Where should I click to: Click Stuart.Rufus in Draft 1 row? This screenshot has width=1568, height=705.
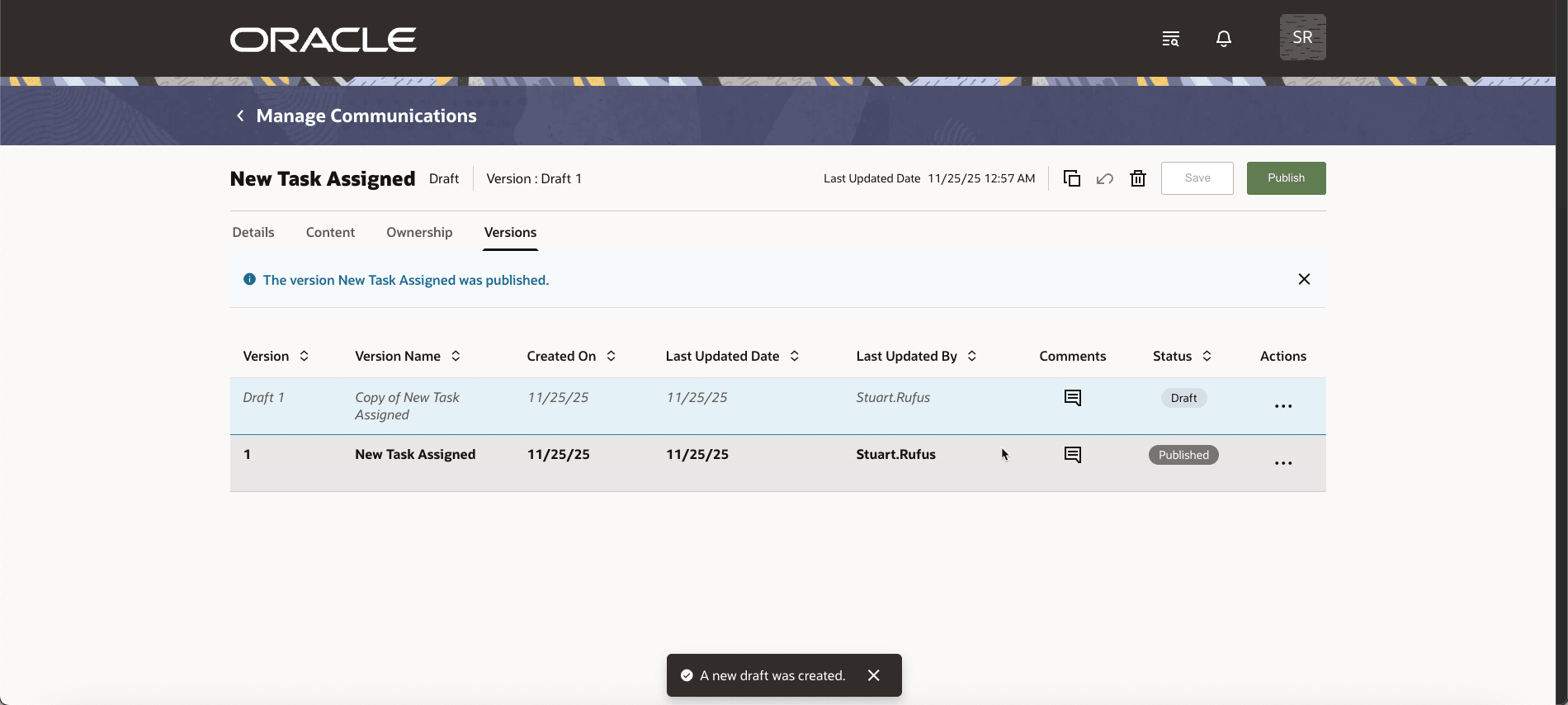(893, 397)
